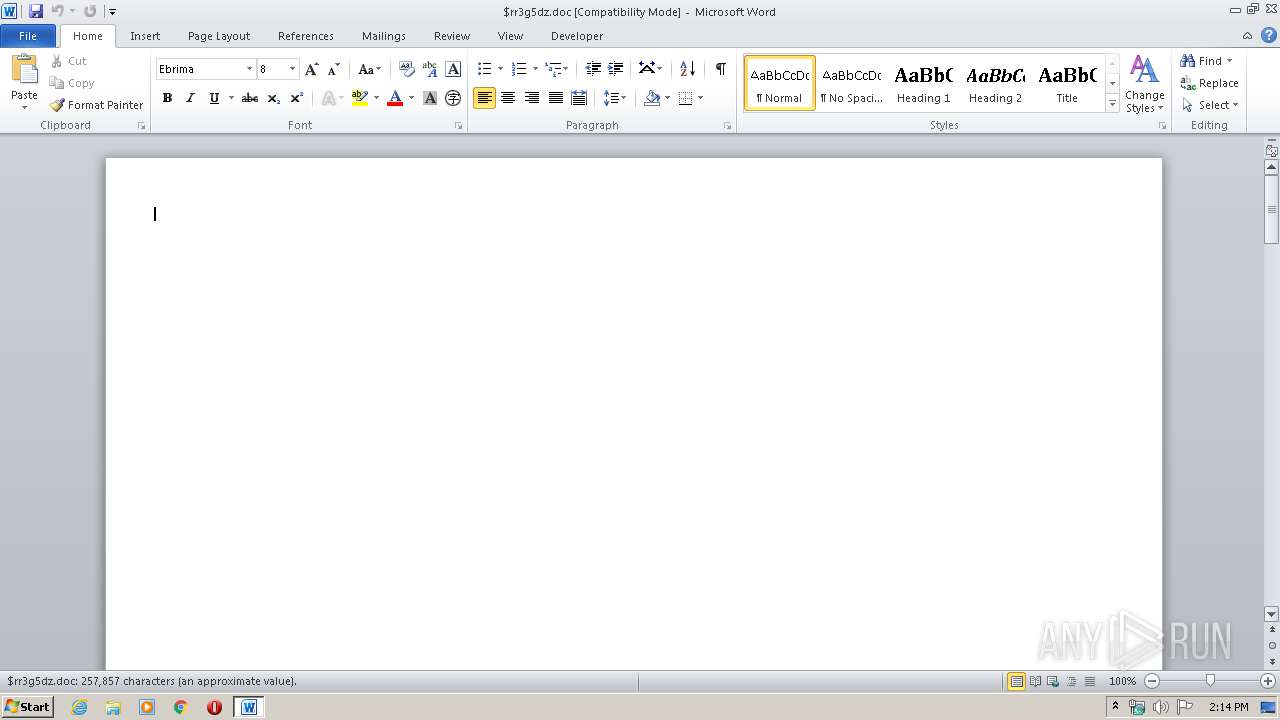Click the Windows Start button
The width and height of the screenshot is (1280, 720).
point(27,707)
